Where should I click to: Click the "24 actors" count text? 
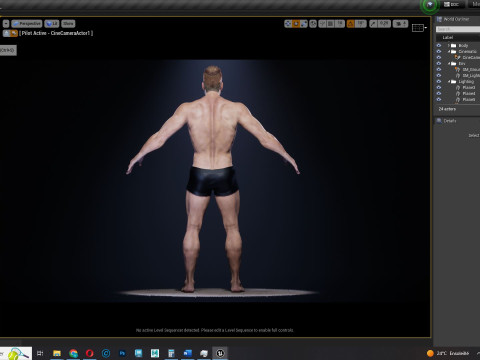(447, 109)
